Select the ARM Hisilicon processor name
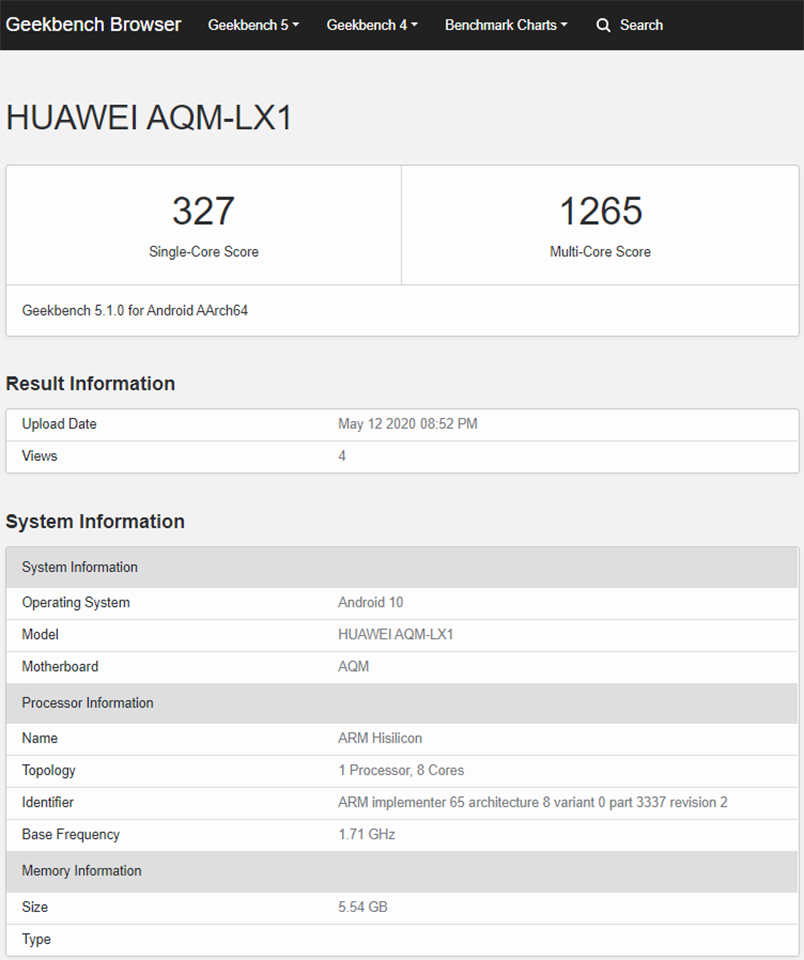Image resolution: width=804 pixels, height=960 pixels. (380, 738)
